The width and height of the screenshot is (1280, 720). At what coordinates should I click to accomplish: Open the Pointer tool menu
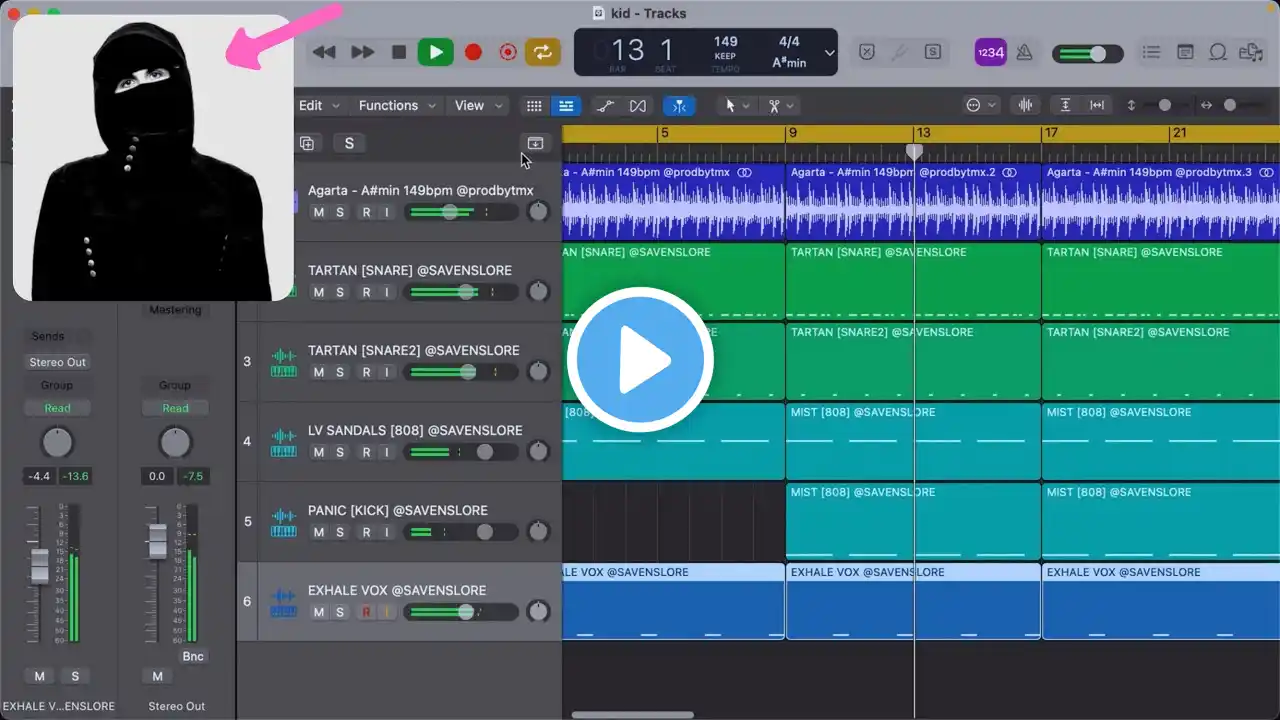tap(737, 105)
